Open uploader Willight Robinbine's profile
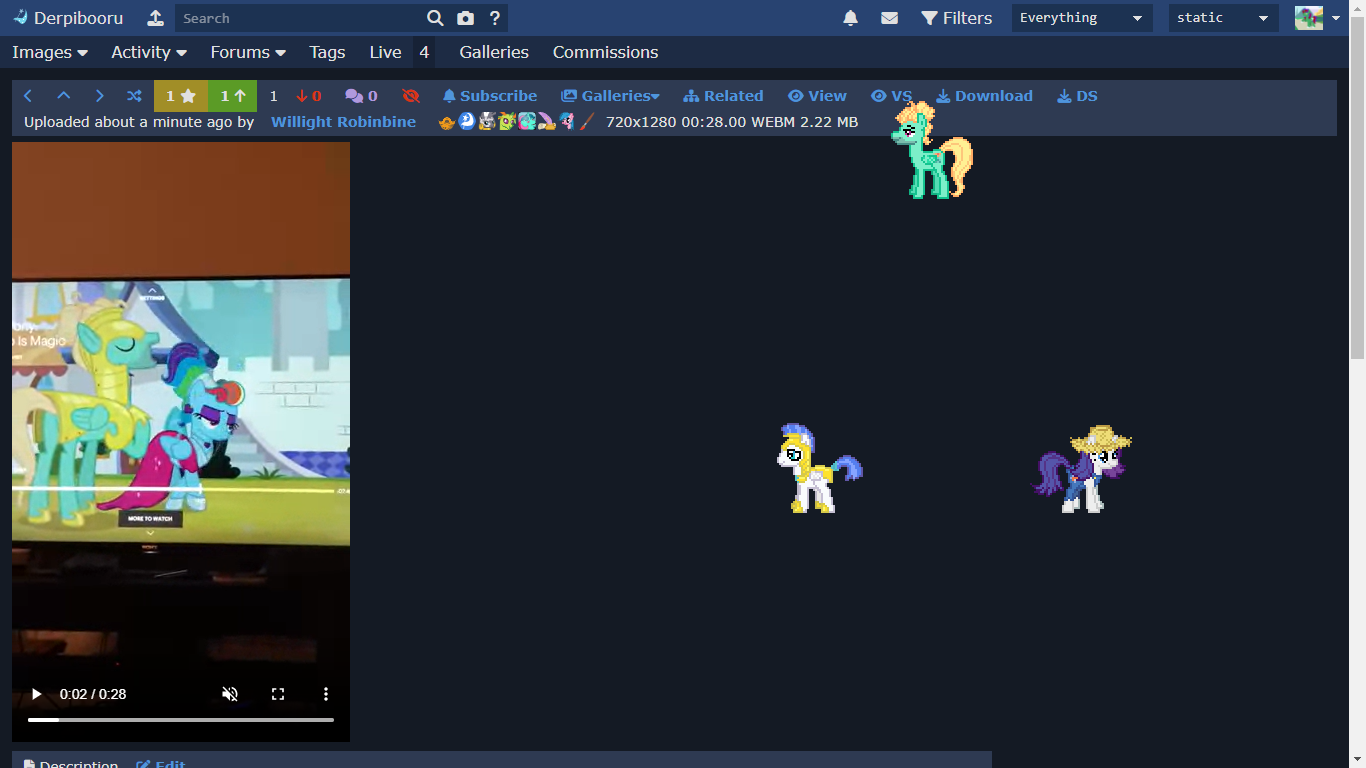This screenshot has height=768, width=1366. point(343,122)
